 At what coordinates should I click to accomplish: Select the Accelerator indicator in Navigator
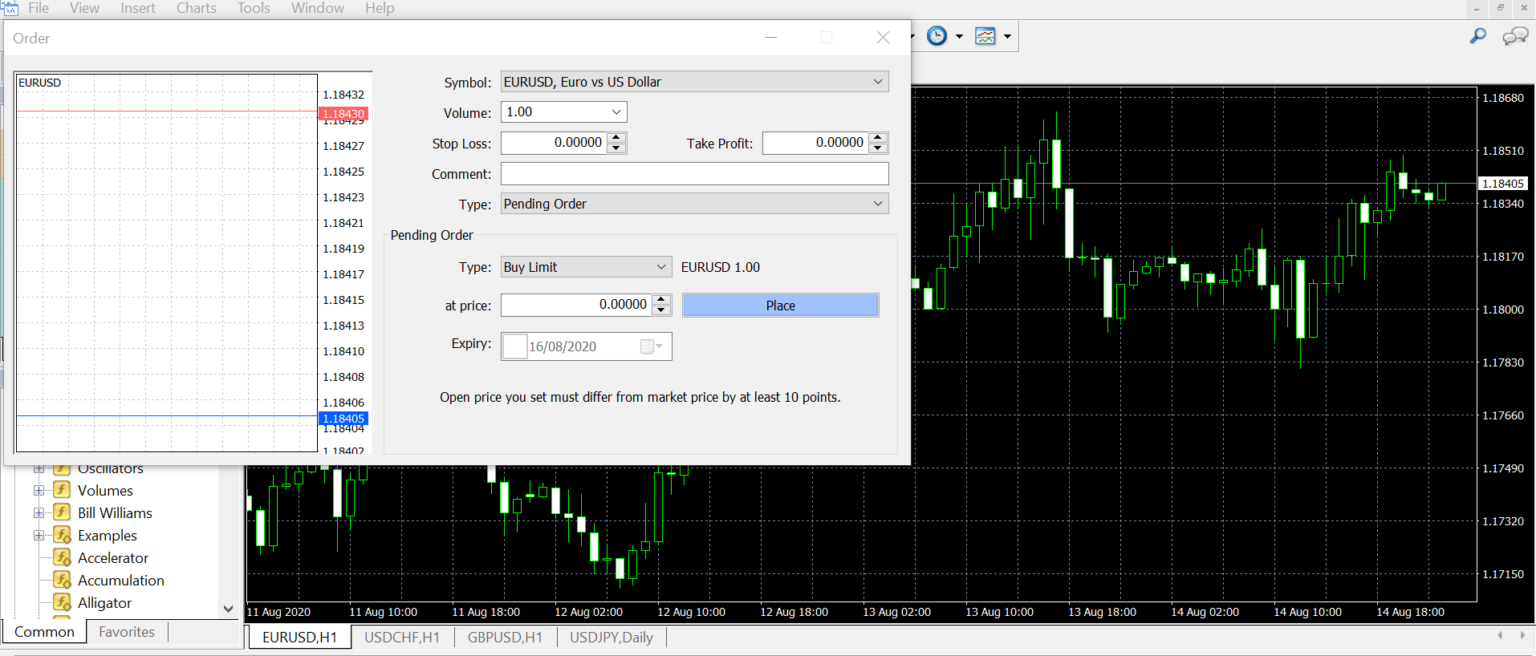(x=115, y=557)
